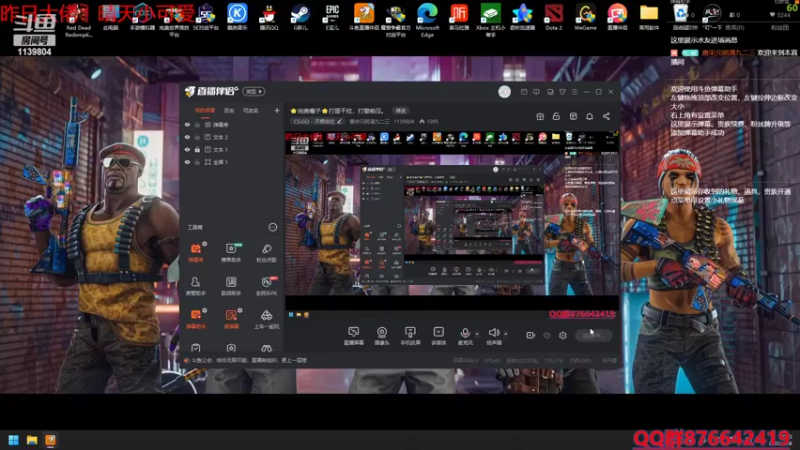Expand microphone options arrow
The image size is (800, 450).
[477, 334]
